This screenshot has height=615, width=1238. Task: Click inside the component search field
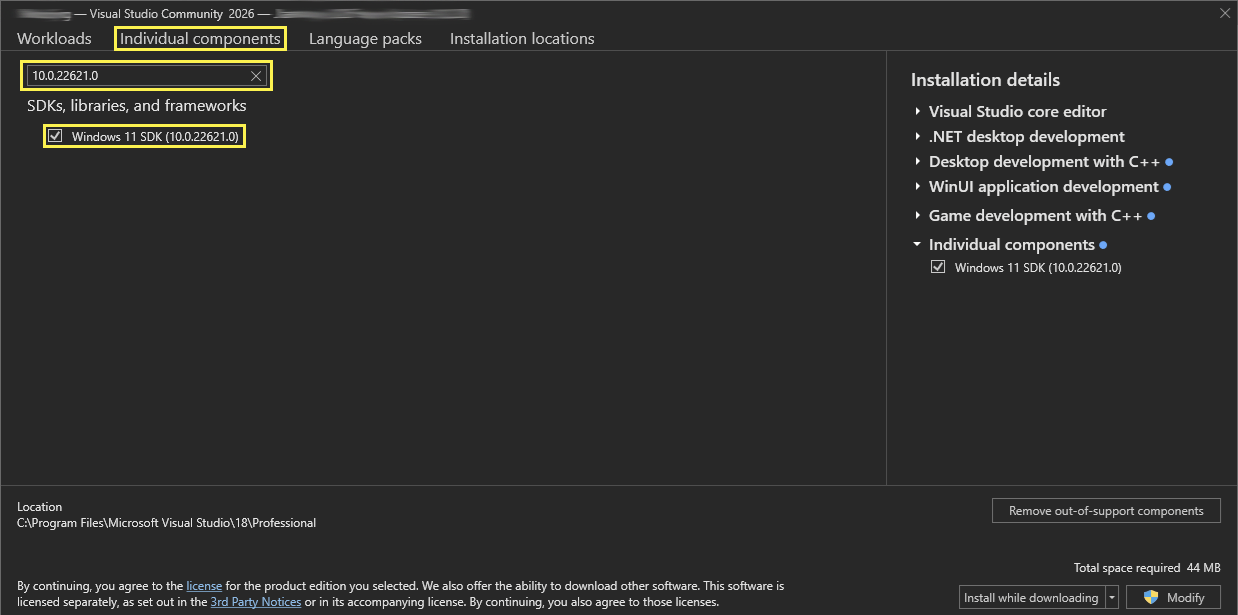[x=135, y=76]
